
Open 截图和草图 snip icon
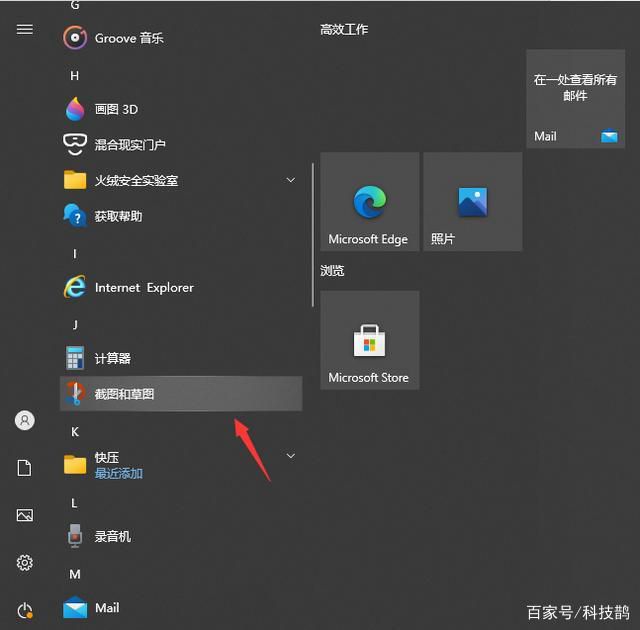coord(75,393)
